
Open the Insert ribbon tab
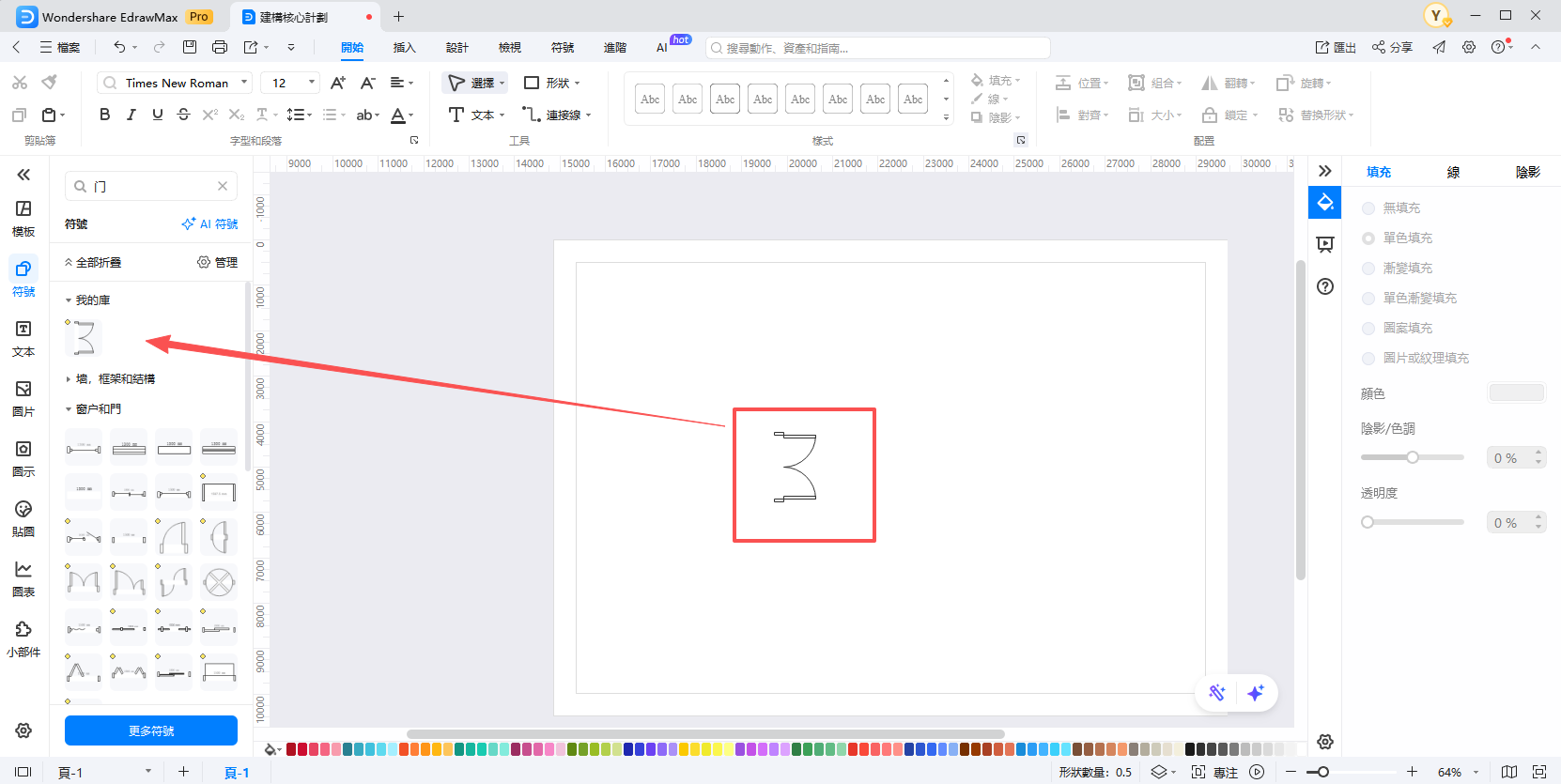click(x=404, y=48)
